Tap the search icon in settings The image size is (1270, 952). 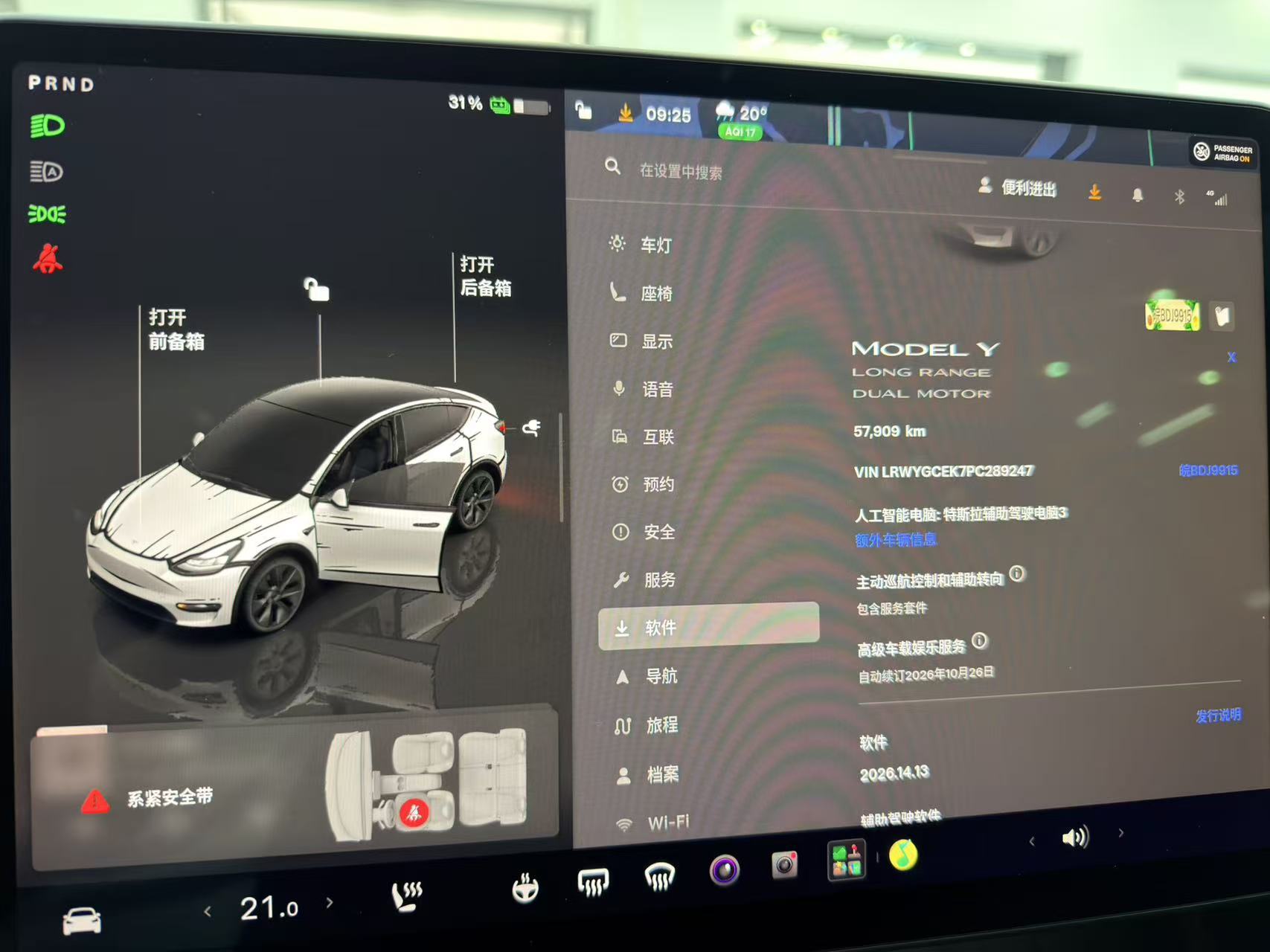pos(612,166)
